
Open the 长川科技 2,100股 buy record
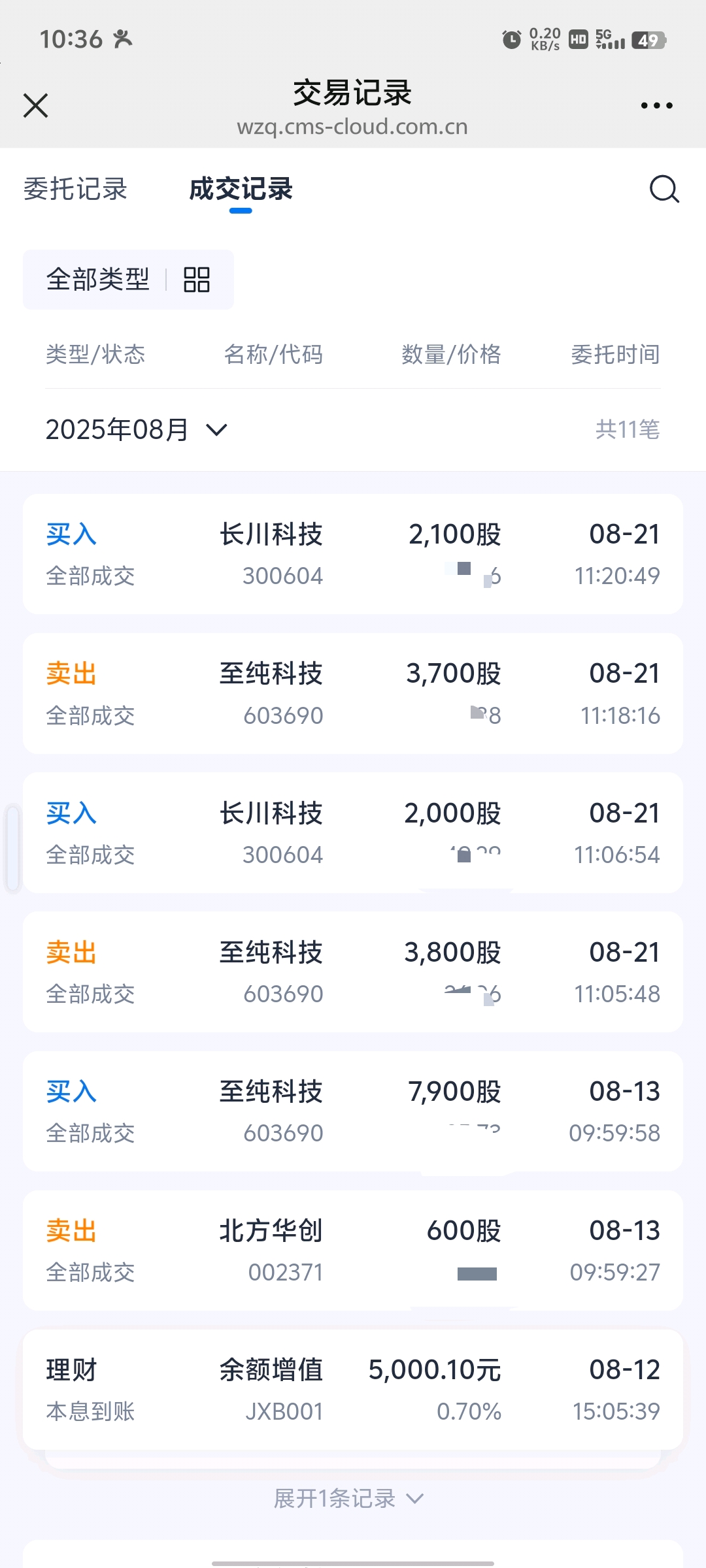[x=353, y=554]
